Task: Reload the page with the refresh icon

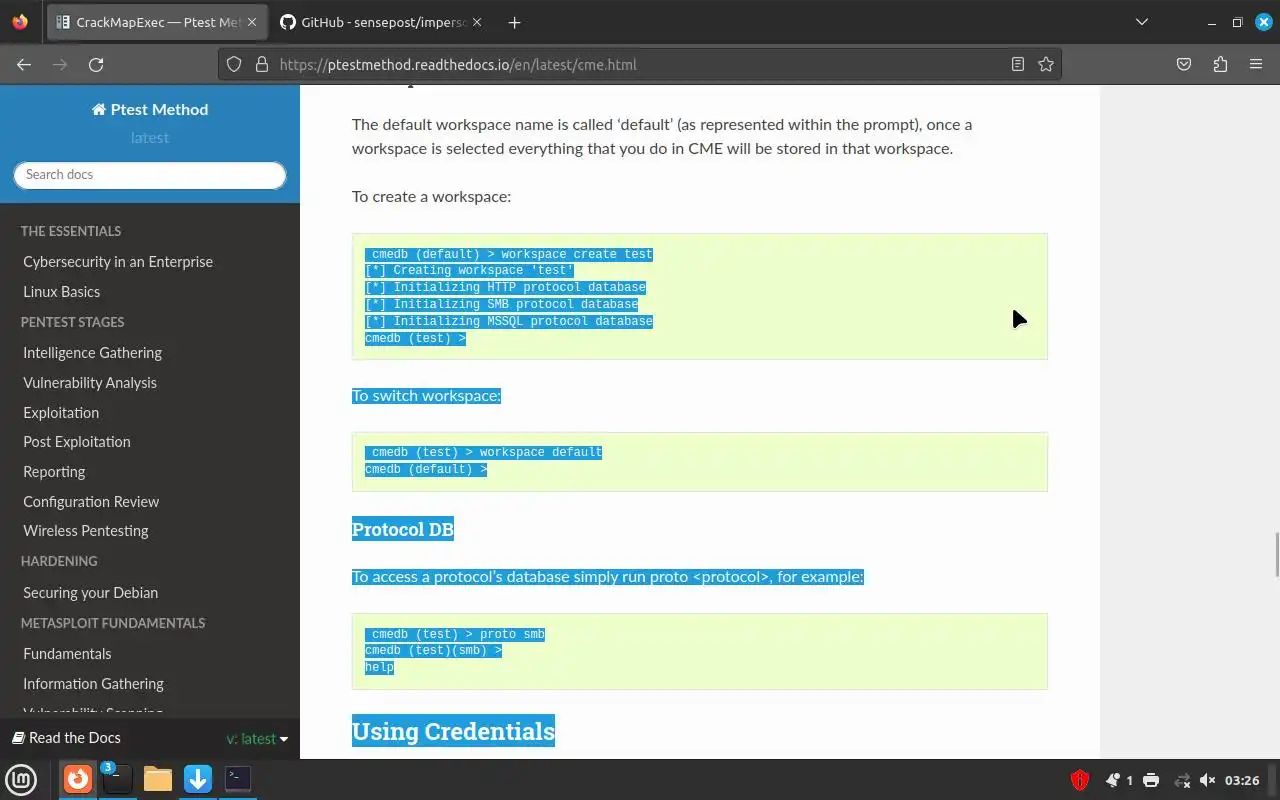Action: [96, 64]
